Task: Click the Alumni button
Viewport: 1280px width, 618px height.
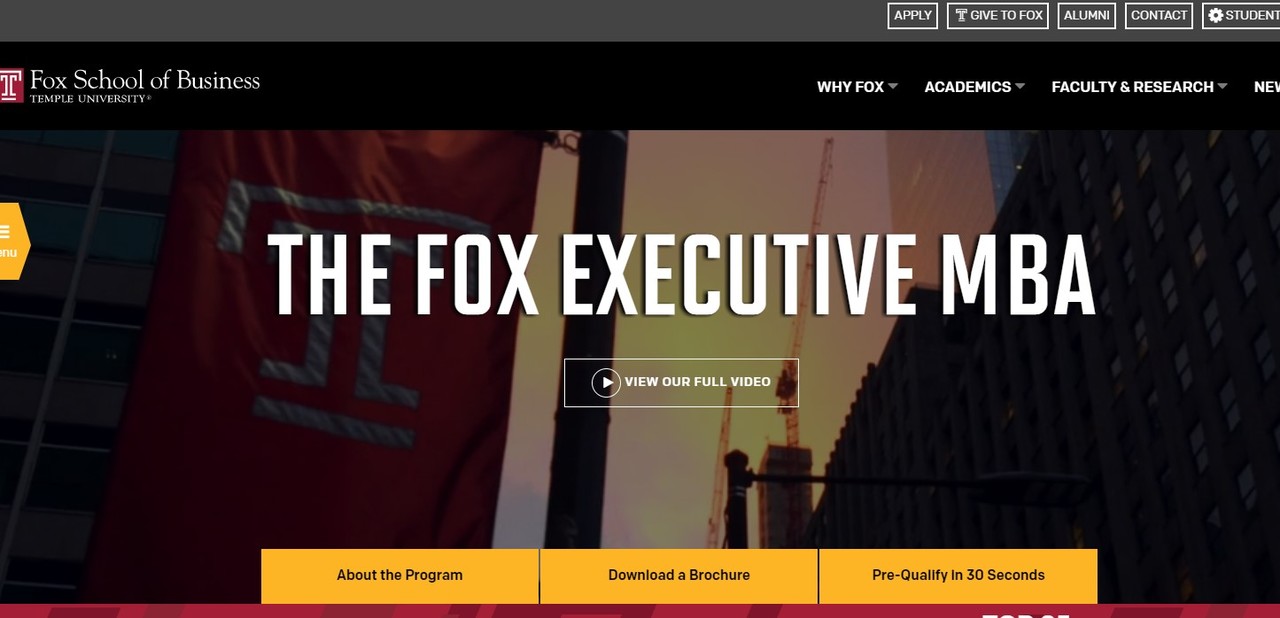Action: [1086, 15]
